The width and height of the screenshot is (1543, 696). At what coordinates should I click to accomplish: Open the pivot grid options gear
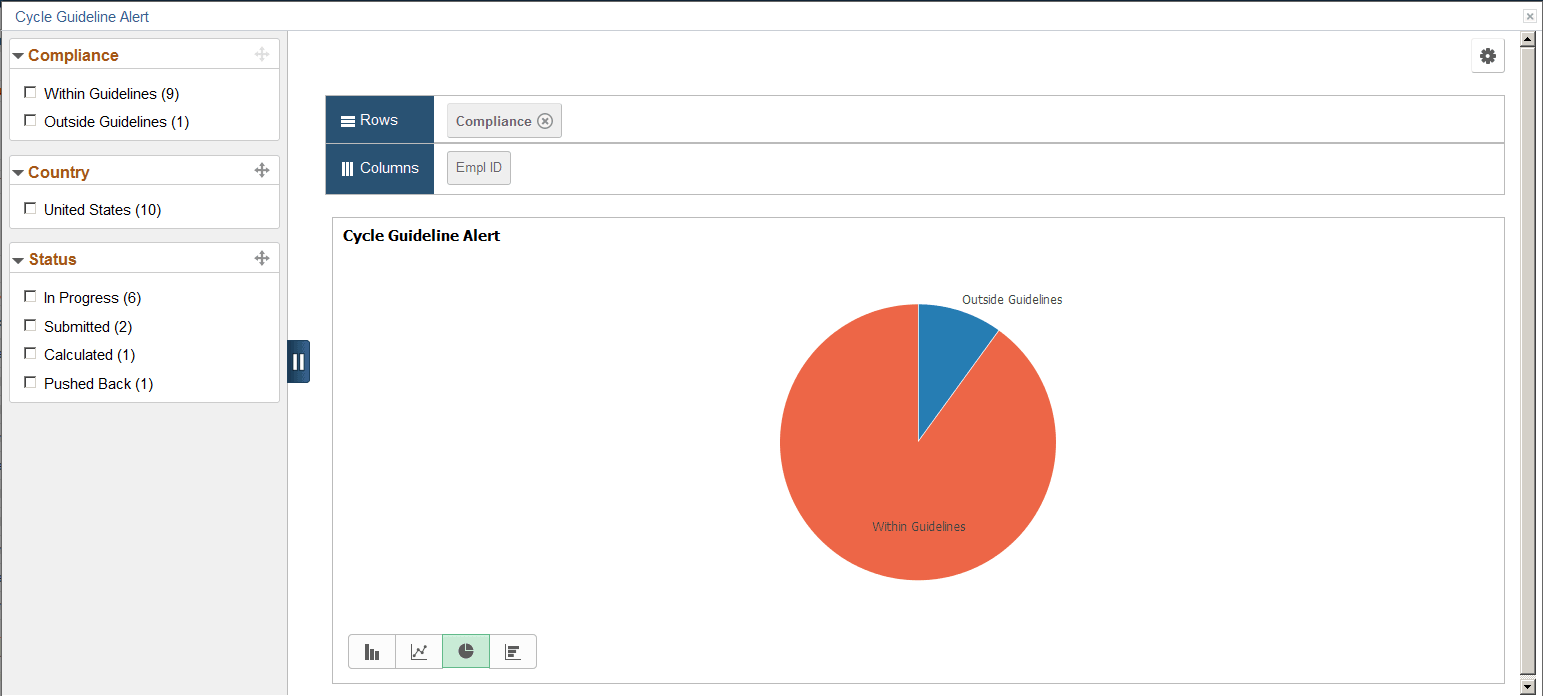pos(1487,56)
